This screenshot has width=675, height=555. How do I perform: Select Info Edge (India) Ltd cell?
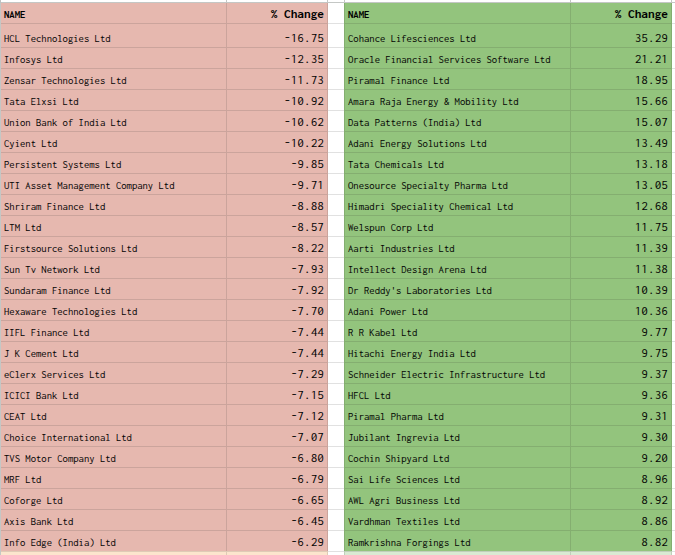[113, 543]
